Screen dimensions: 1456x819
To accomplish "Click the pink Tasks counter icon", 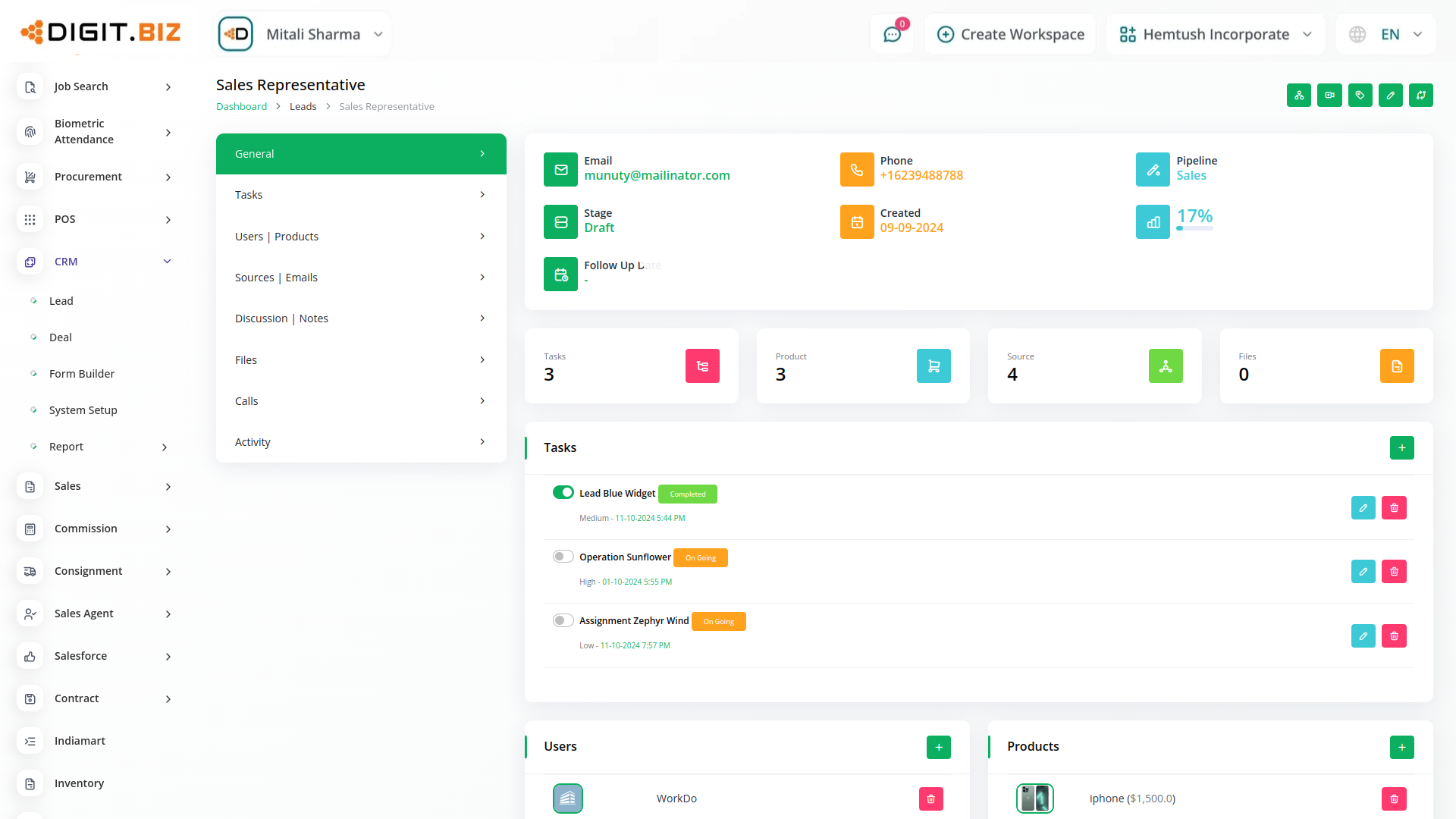I will click(702, 366).
